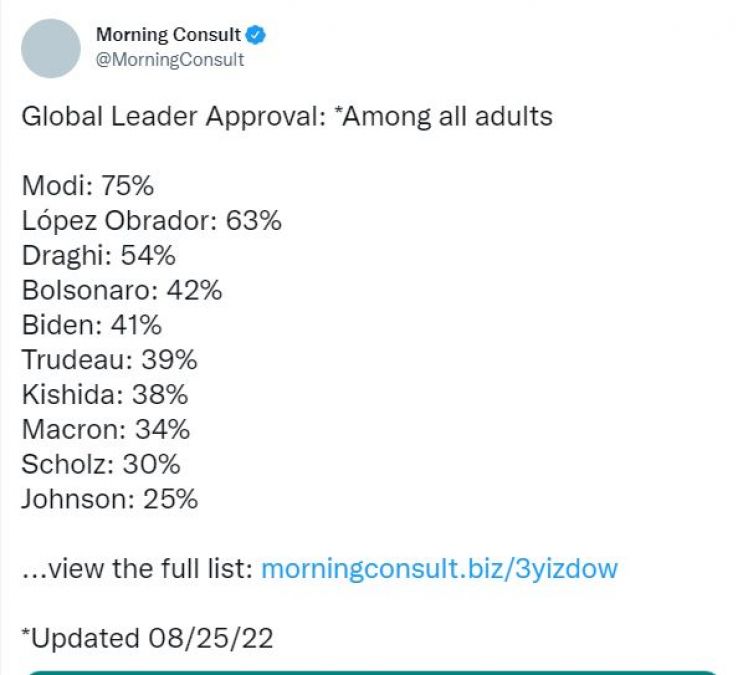Click the 'Macron: 34%' line
743x675 pixels.
(x=105, y=429)
